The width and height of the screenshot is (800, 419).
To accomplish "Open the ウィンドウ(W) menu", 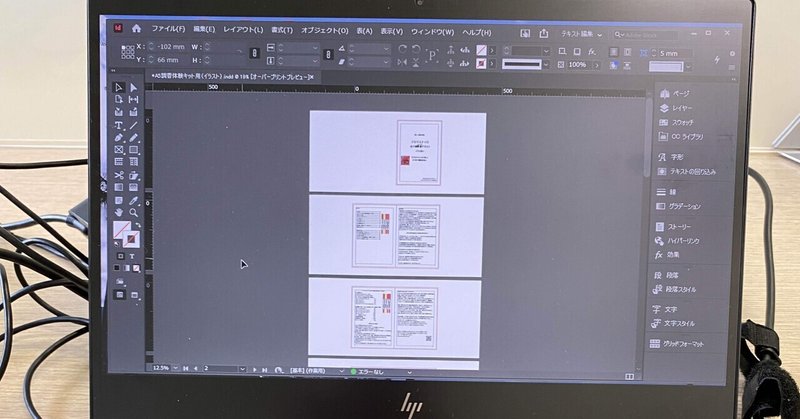I will pyautogui.click(x=433, y=32).
